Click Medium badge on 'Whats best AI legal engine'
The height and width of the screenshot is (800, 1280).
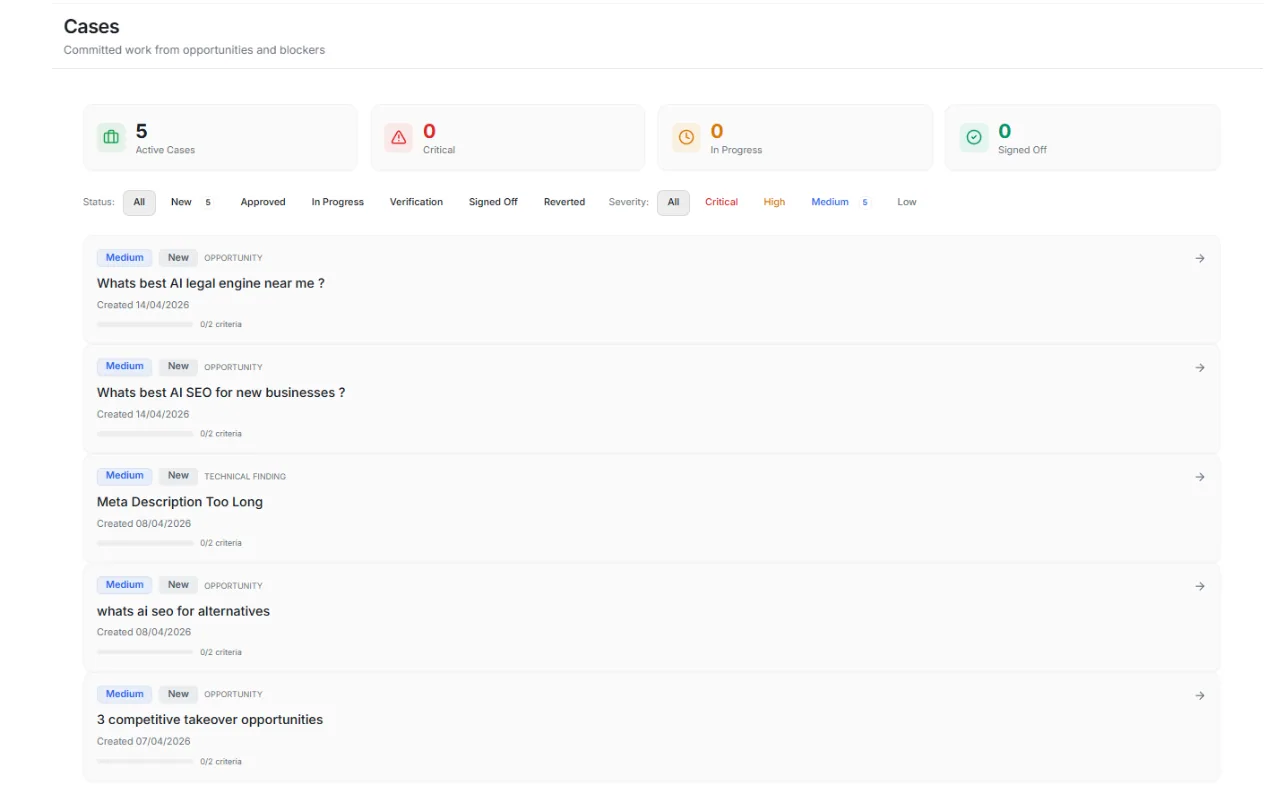tap(125, 258)
